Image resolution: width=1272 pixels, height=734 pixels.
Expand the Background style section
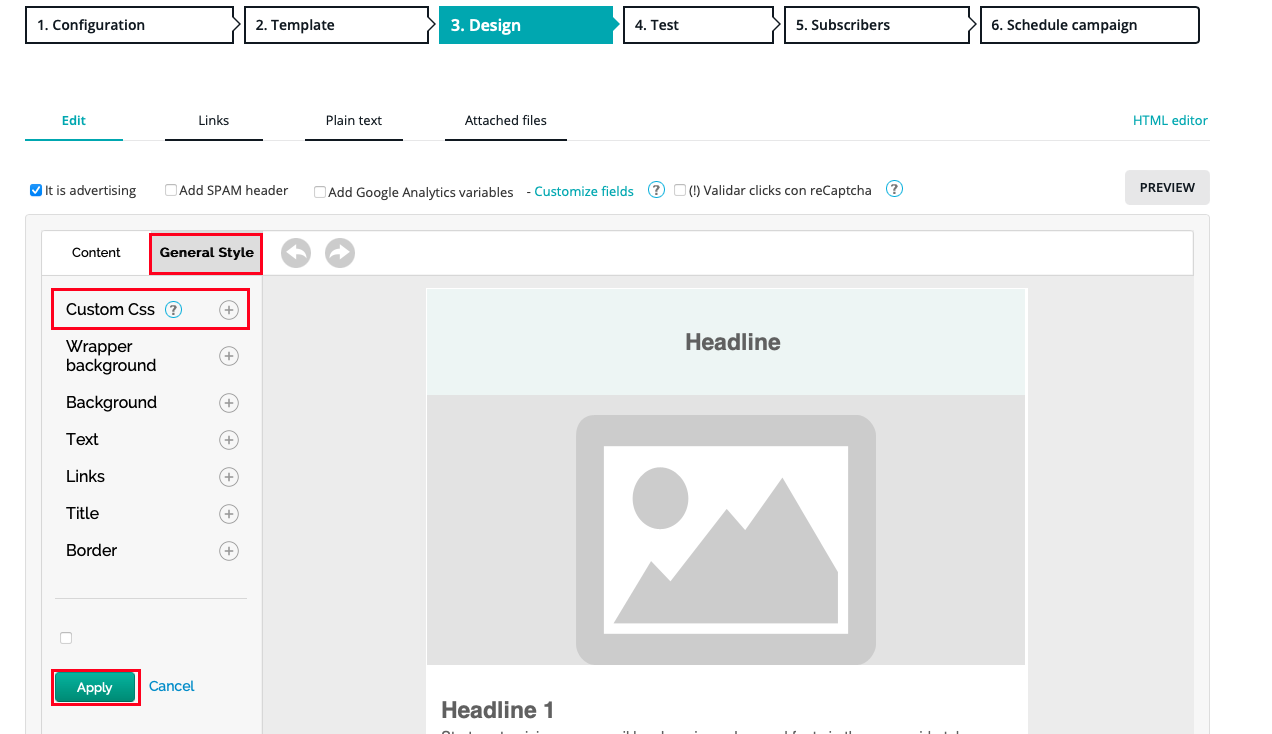pos(229,403)
